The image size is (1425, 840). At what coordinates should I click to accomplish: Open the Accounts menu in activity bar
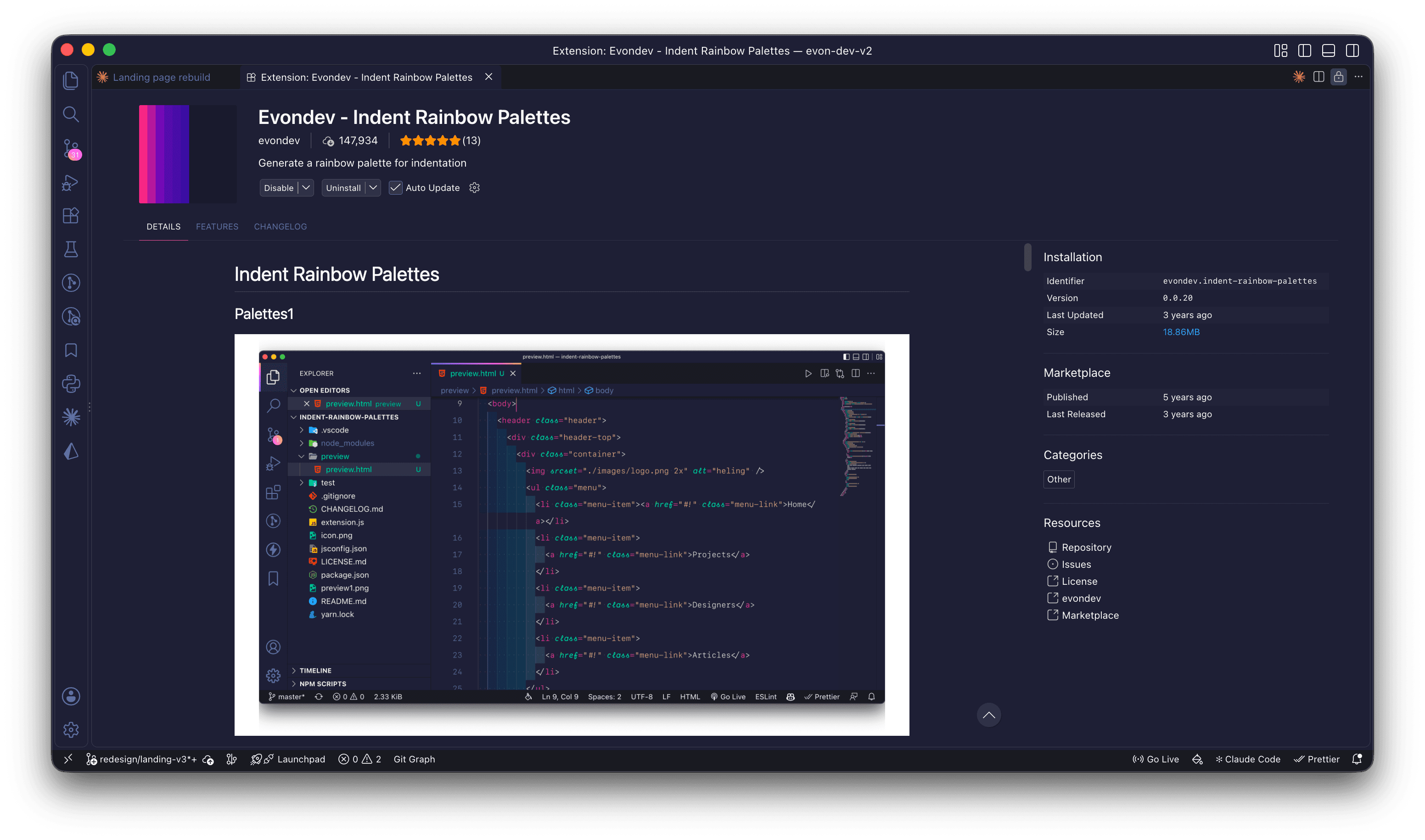pos(71,696)
